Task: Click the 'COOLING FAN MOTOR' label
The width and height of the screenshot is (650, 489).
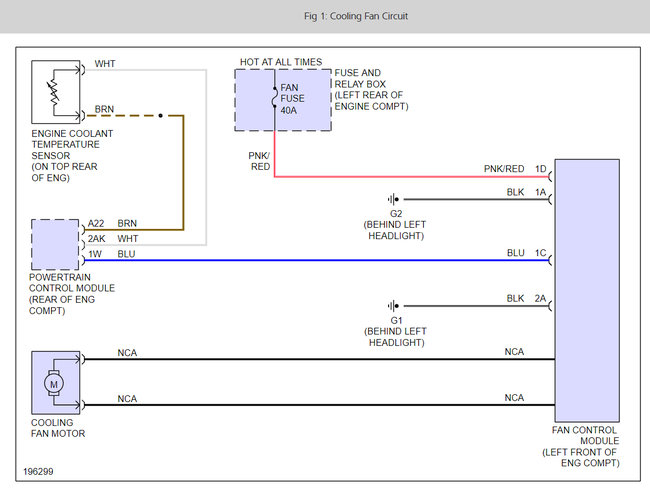Action: point(58,428)
